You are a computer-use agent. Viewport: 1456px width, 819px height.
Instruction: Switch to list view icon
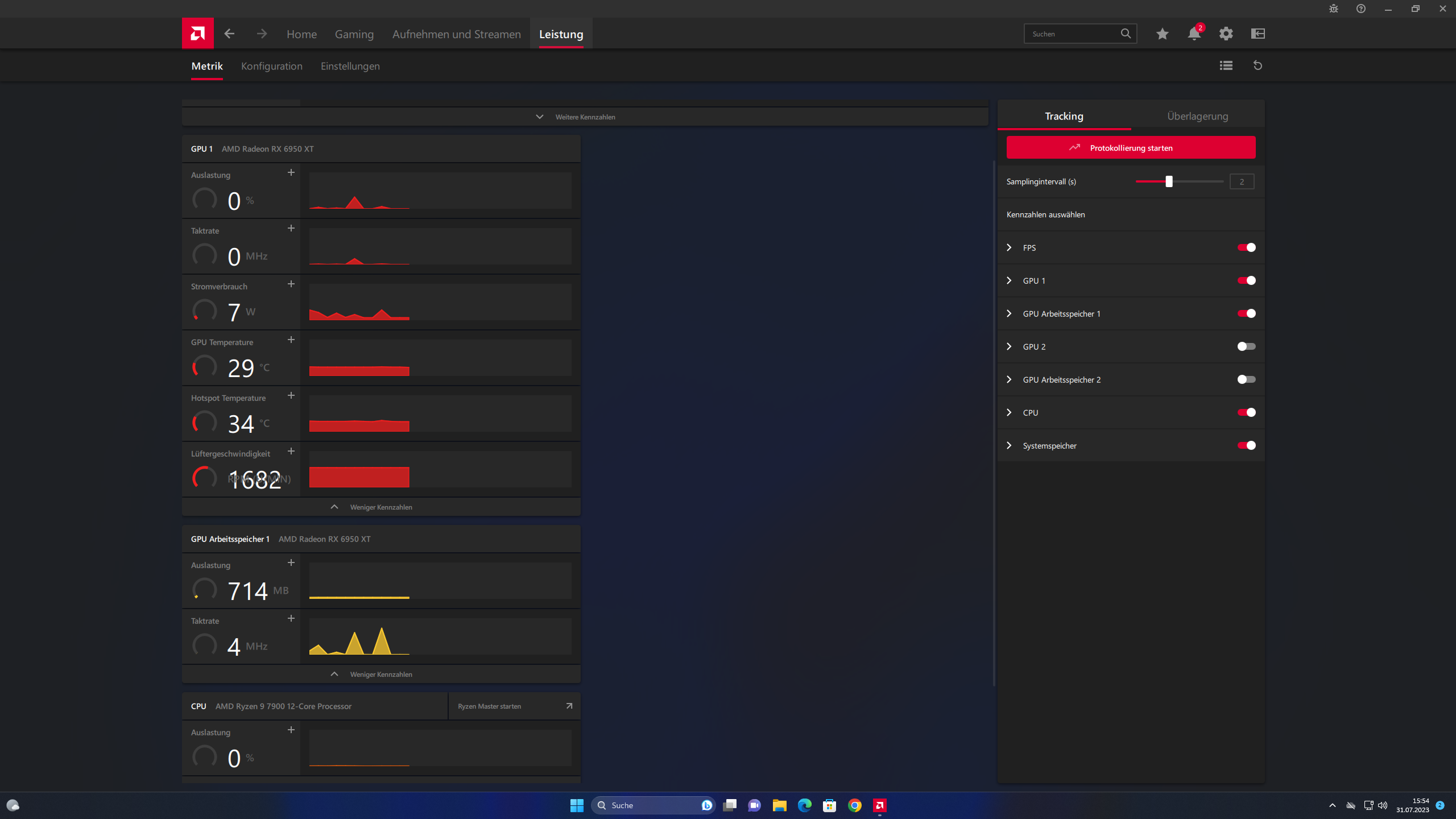[1226, 65]
